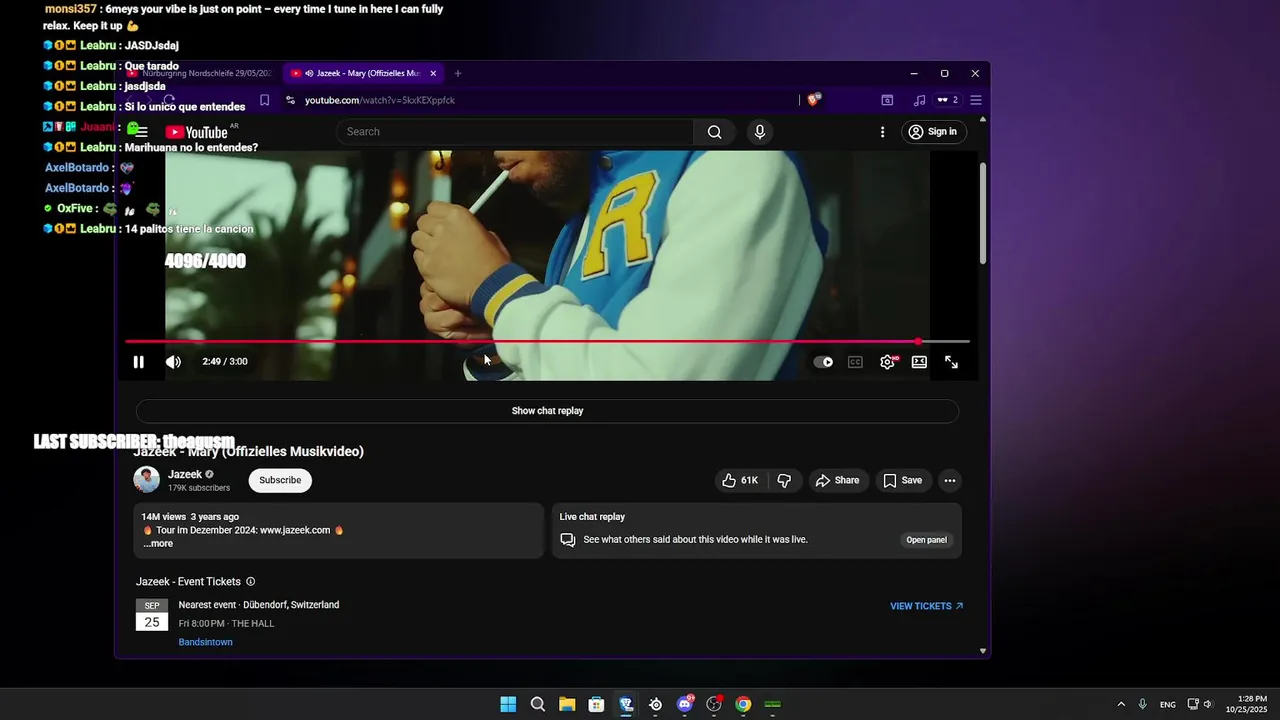Open the www.jazeek.com link in the description
The width and height of the screenshot is (1280, 720).
tap(295, 530)
